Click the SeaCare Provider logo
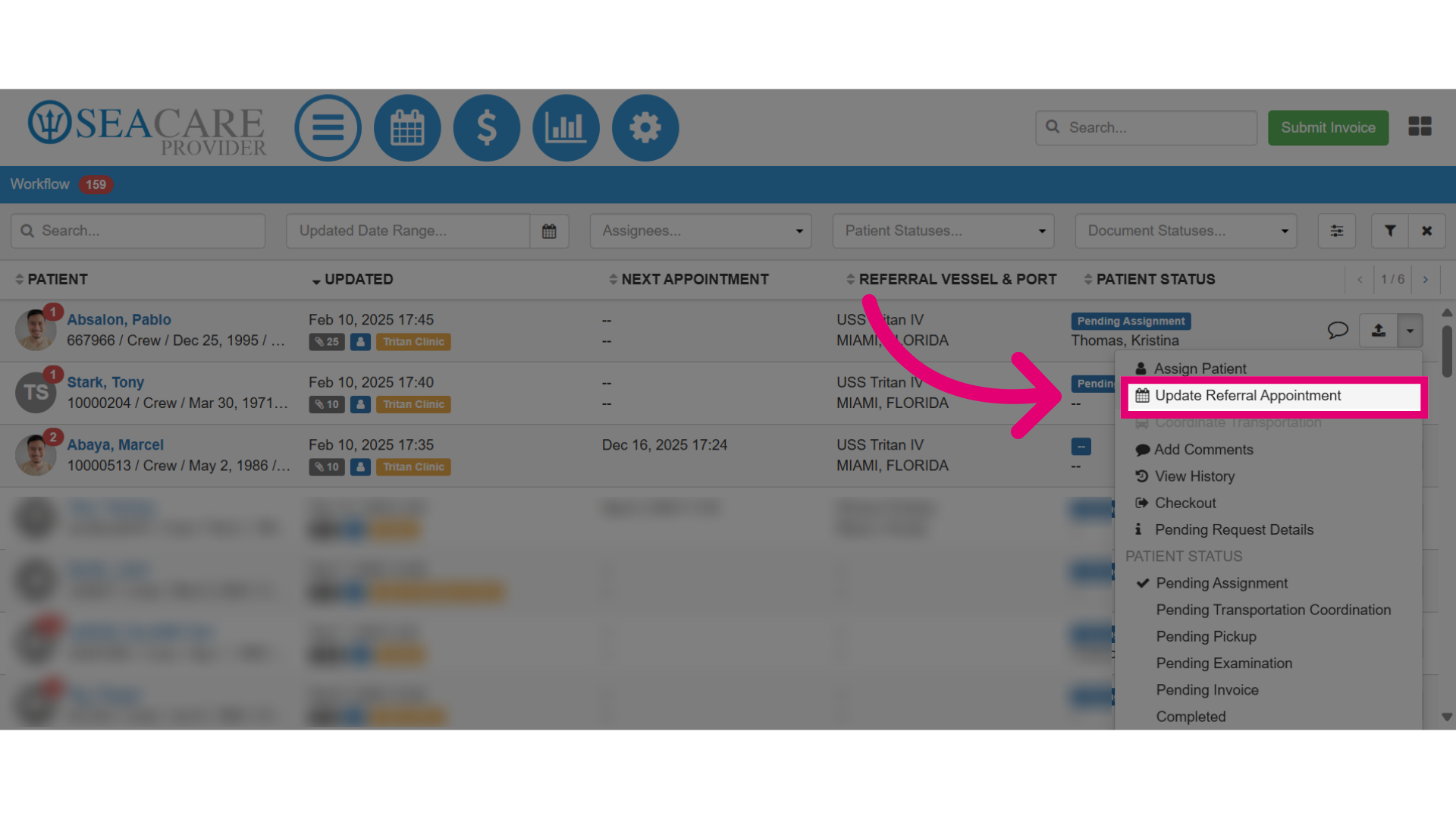 [x=147, y=127]
